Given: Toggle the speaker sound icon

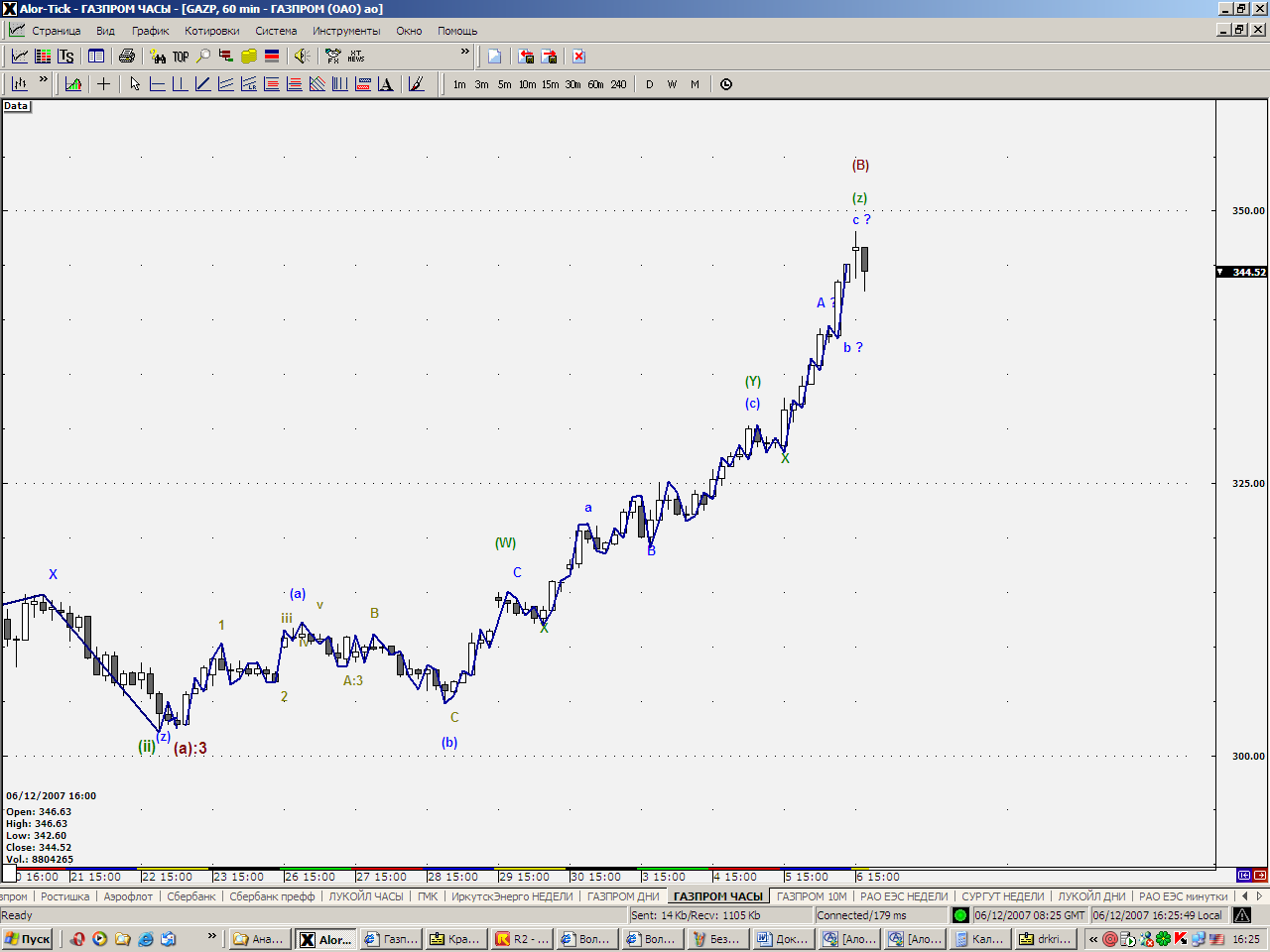Looking at the screenshot, I should (x=303, y=57).
